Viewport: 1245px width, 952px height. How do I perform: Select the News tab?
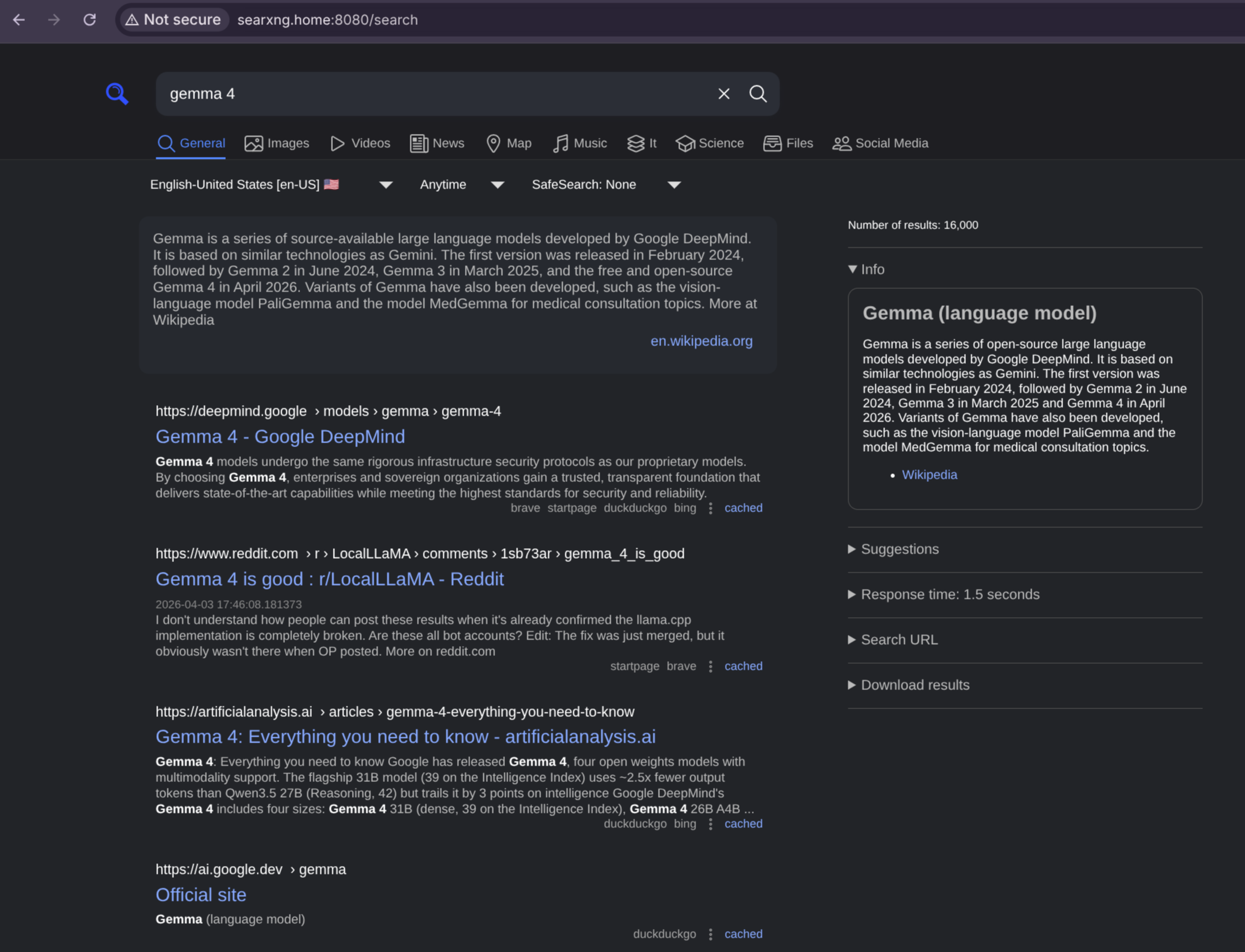click(437, 143)
